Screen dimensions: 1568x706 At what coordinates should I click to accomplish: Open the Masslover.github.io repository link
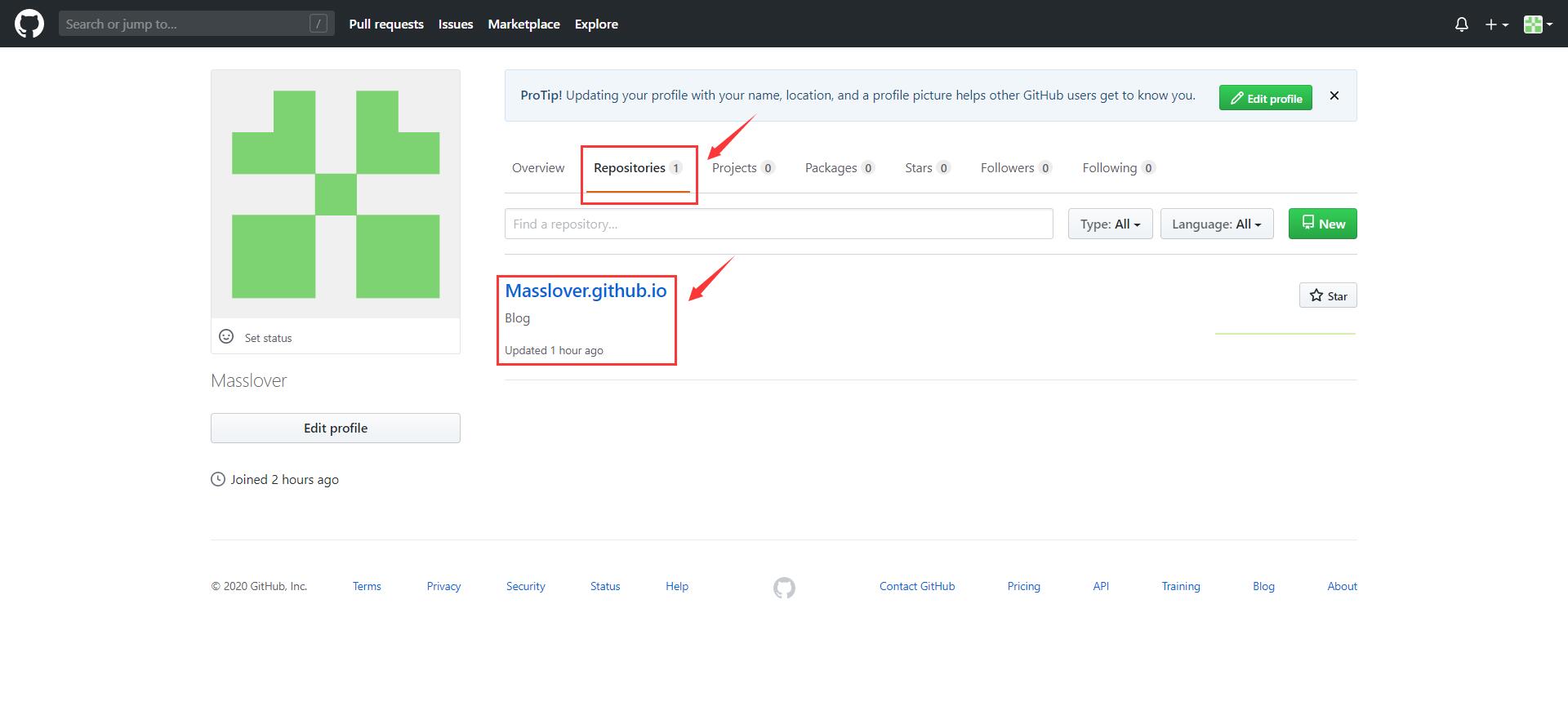[x=586, y=291]
